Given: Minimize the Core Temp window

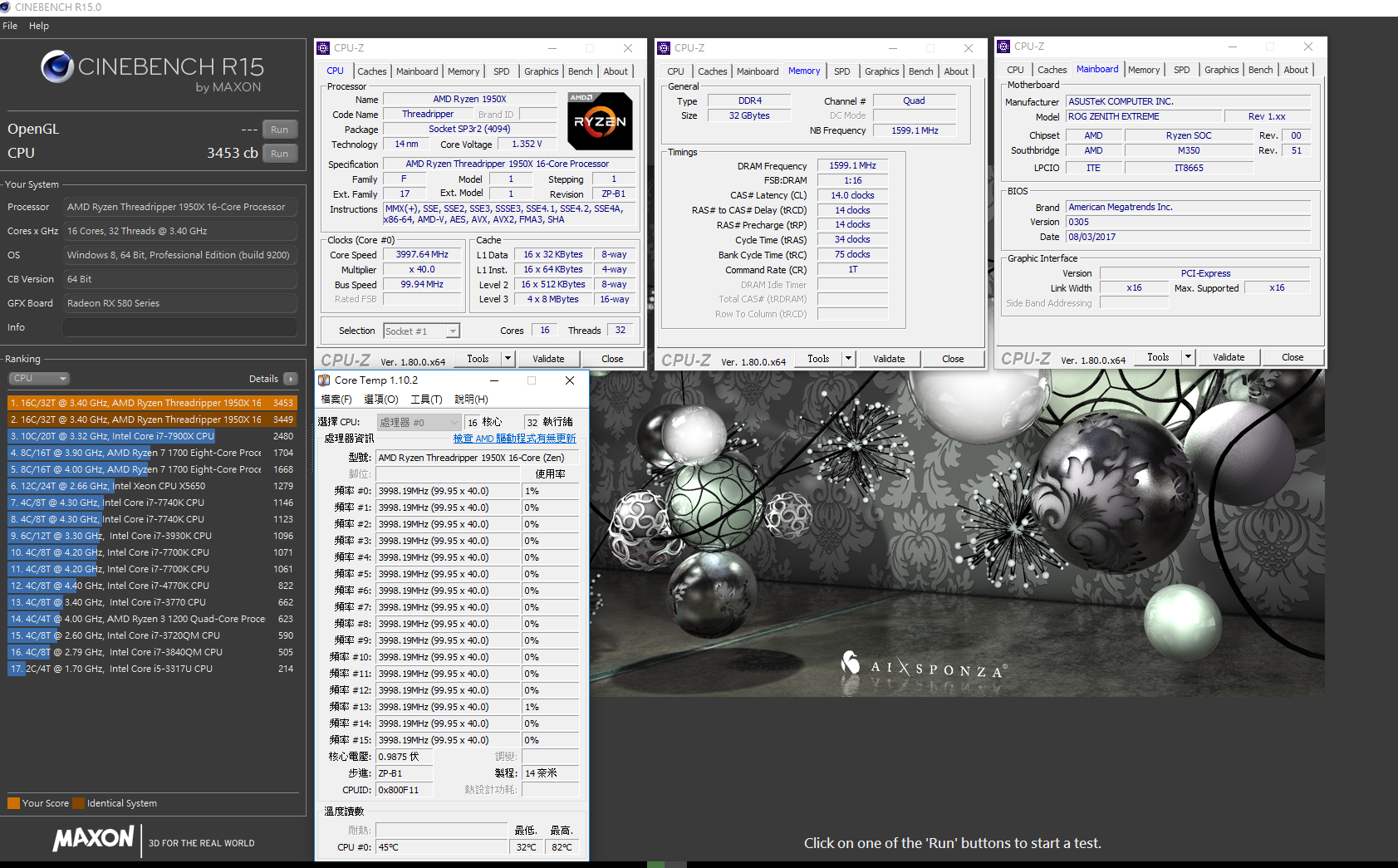Looking at the screenshot, I should (x=493, y=380).
